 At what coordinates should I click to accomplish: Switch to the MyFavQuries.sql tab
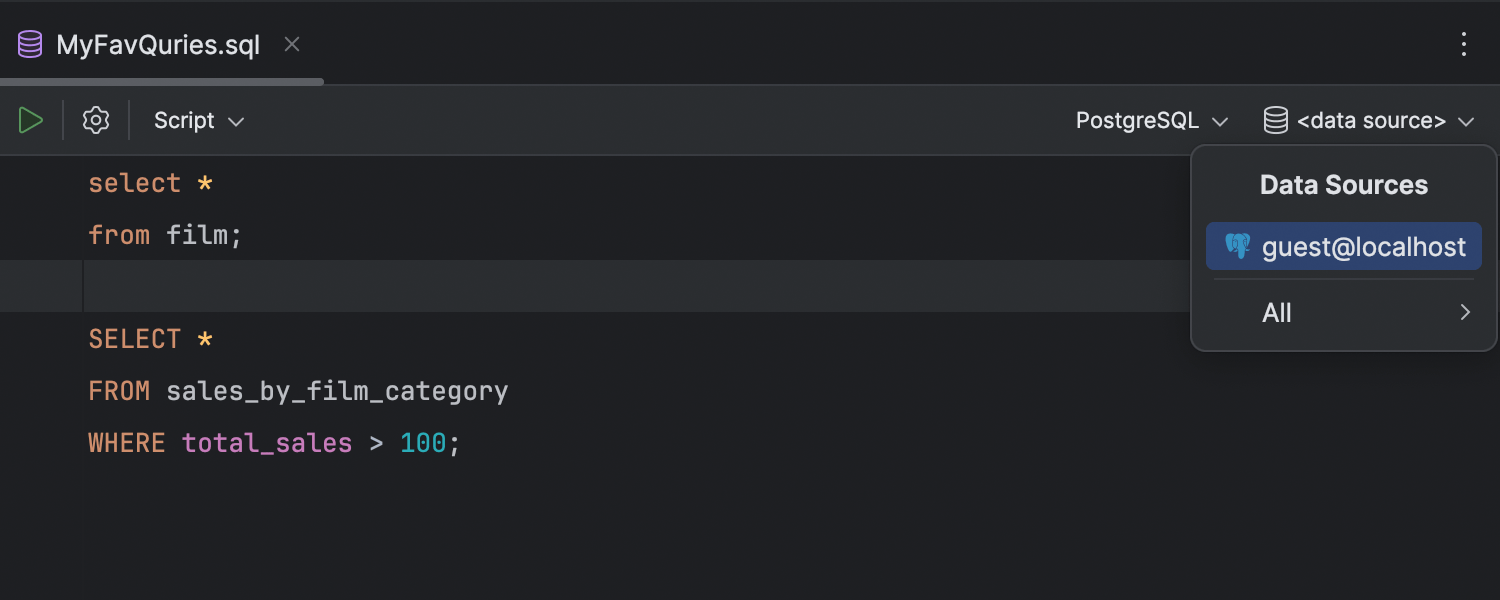click(x=158, y=45)
